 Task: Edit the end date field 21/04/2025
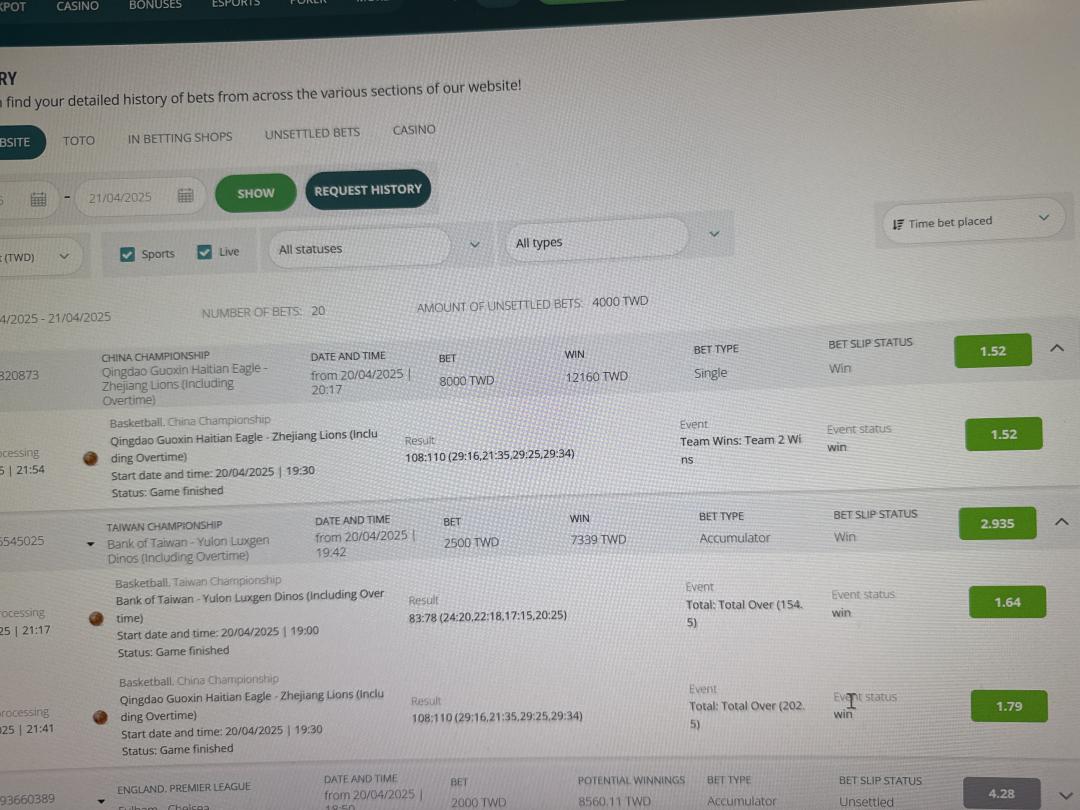[140, 197]
